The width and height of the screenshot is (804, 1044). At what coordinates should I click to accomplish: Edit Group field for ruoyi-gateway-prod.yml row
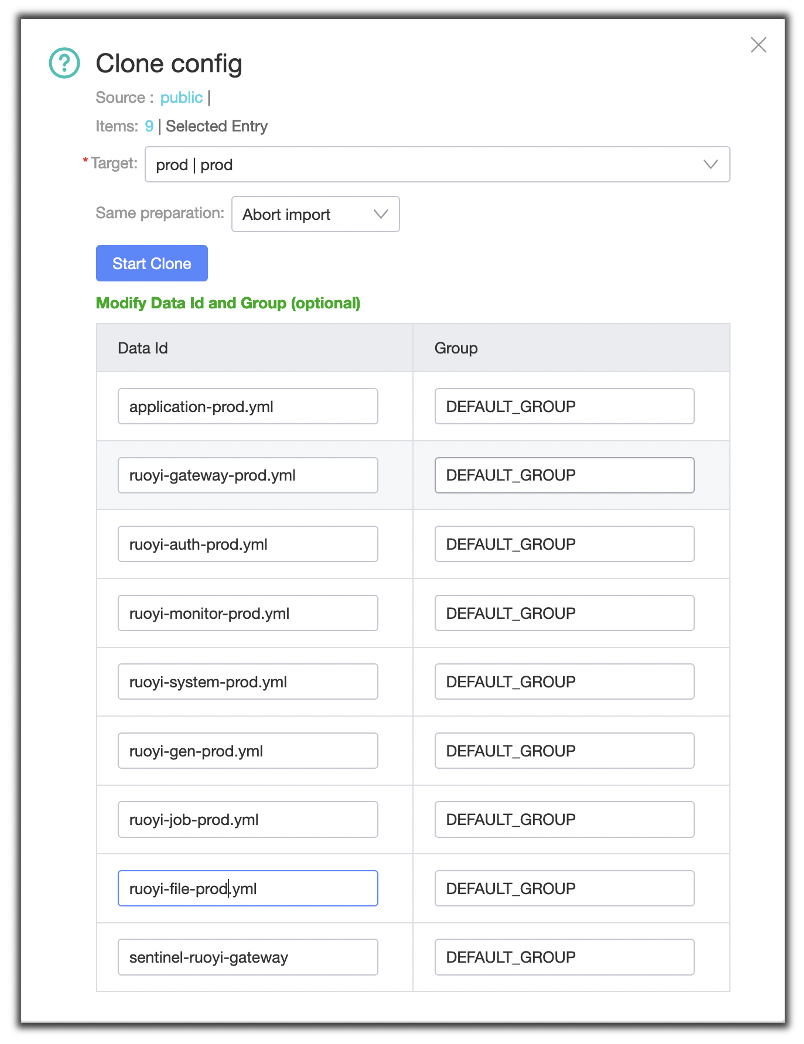pyautogui.click(x=564, y=475)
